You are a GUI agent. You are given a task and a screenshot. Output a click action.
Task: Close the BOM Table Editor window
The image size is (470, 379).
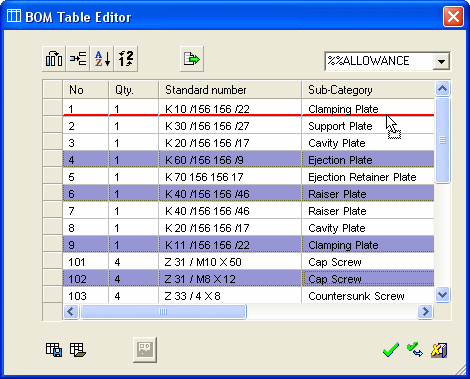coord(453,16)
